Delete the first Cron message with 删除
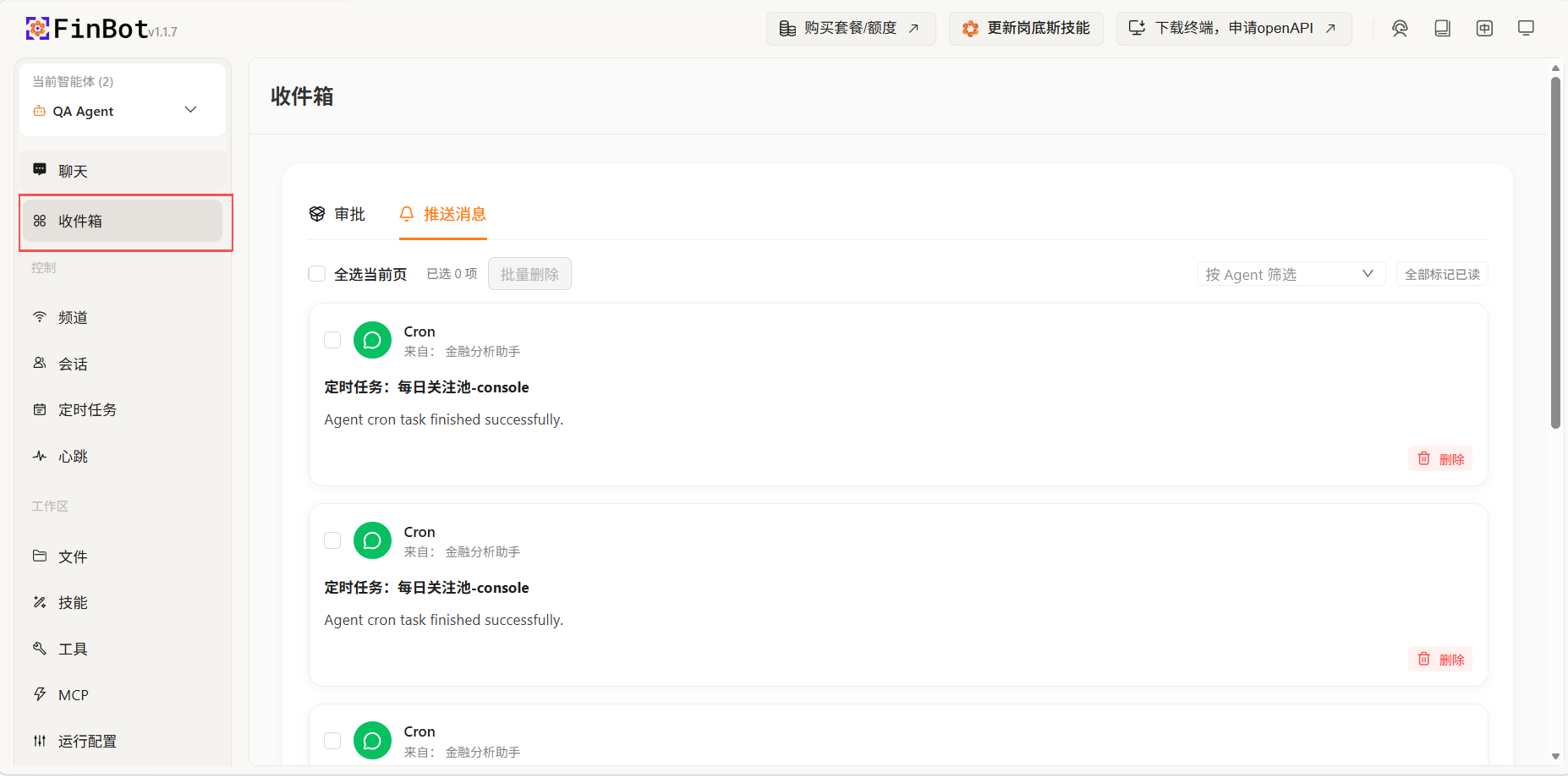Image resolution: width=1568 pixels, height=778 pixels. point(1440,458)
